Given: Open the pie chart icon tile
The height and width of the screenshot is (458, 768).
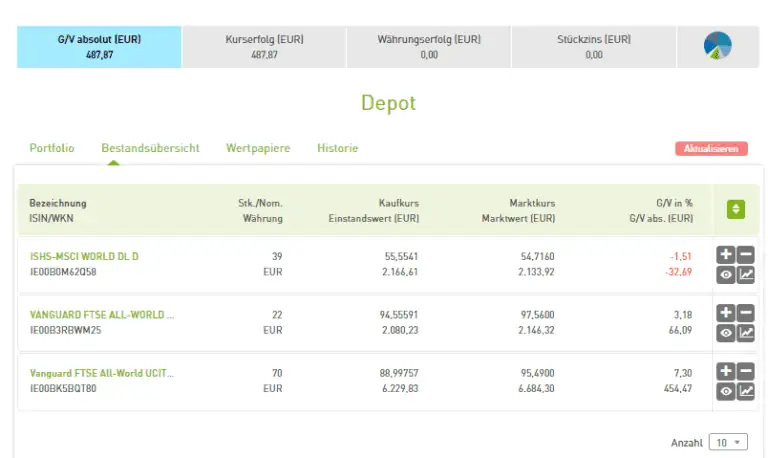Looking at the screenshot, I should click(x=718, y=47).
